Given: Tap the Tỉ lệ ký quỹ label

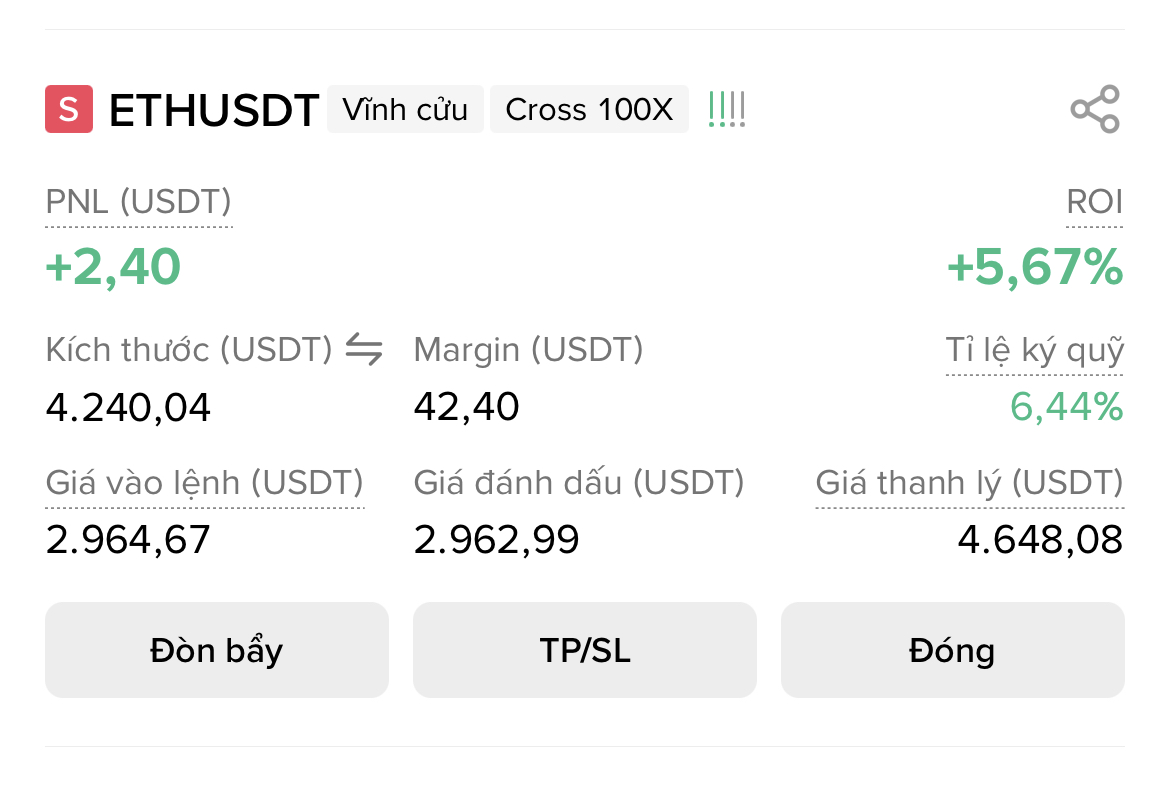Looking at the screenshot, I should tap(1034, 350).
